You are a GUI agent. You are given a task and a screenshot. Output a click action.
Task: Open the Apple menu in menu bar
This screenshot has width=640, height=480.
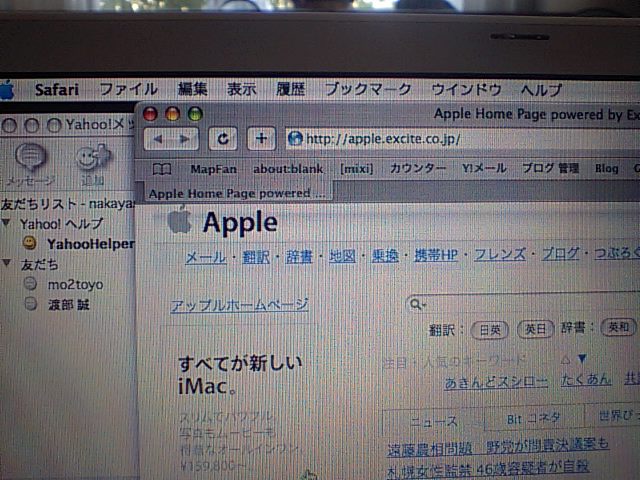6,90
